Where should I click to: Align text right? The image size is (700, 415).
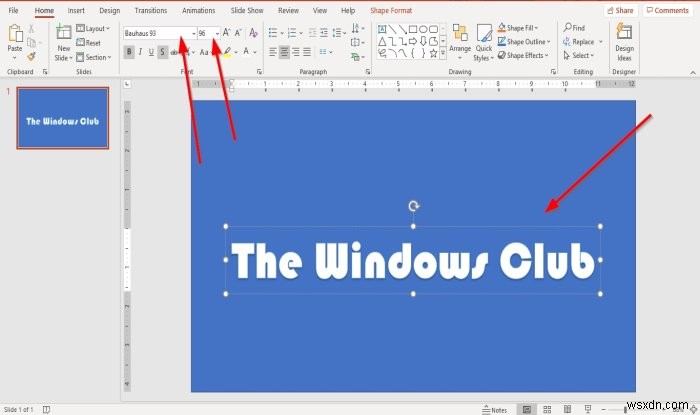coord(296,52)
